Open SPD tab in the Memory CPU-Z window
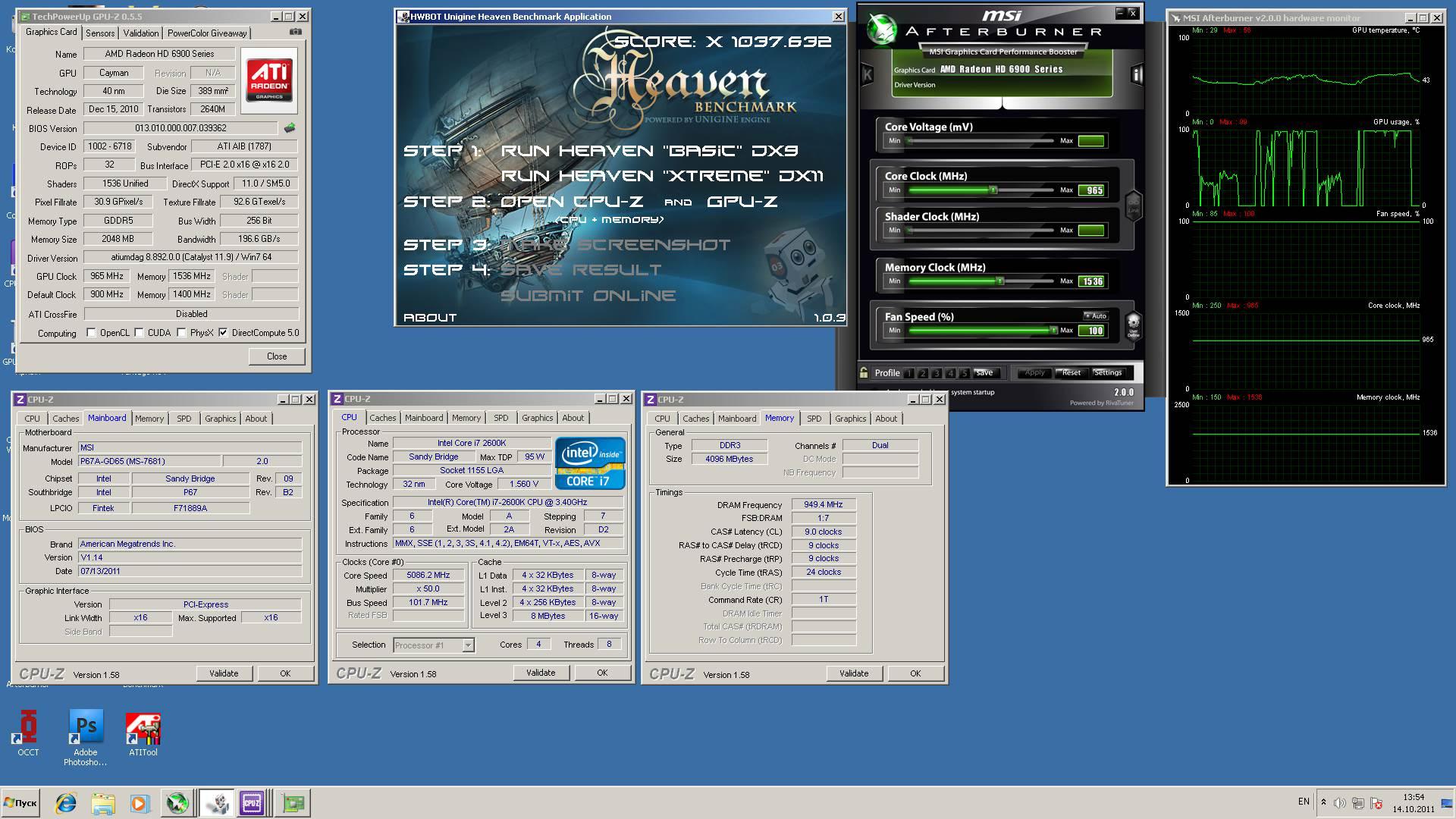Image resolution: width=1456 pixels, height=819 pixels. [814, 419]
